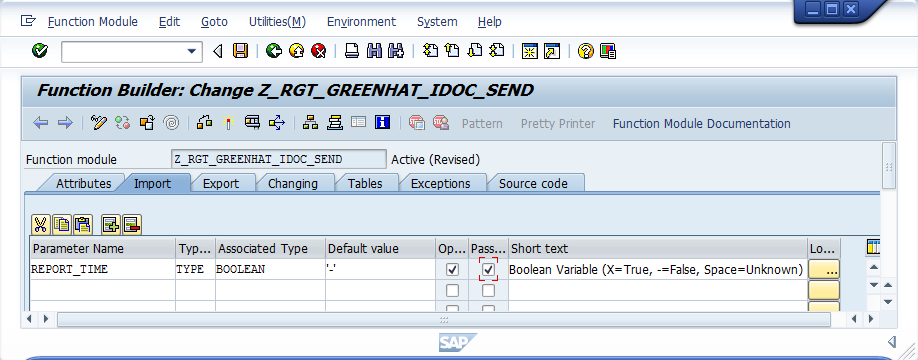The height and width of the screenshot is (360, 918).
Task: Click the blue Information icon
Action: click(x=383, y=122)
